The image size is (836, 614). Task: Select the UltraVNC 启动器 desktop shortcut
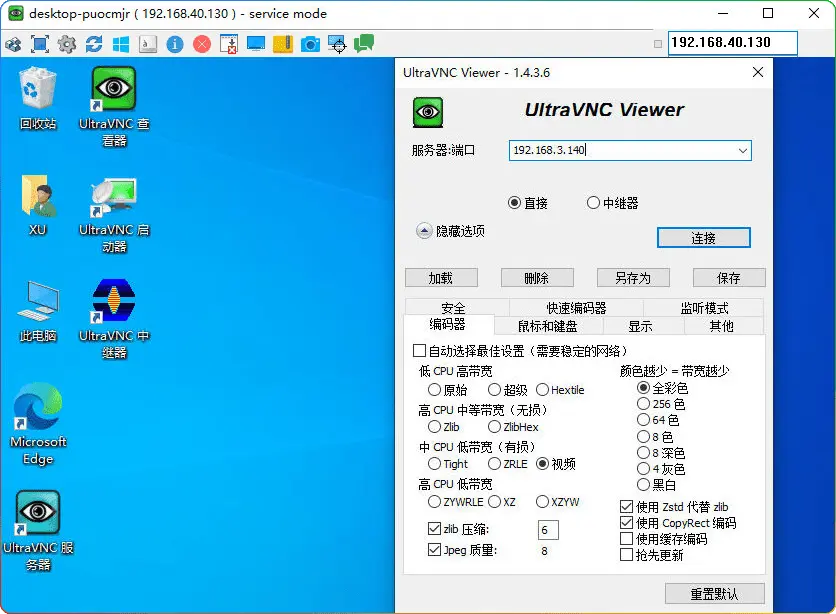(x=114, y=215)
